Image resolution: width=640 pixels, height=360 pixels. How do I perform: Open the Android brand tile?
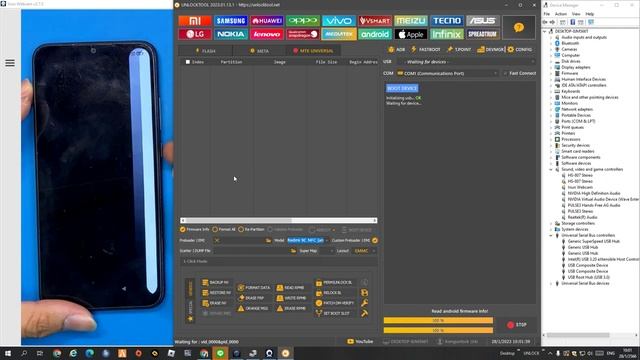click(375, 34)
